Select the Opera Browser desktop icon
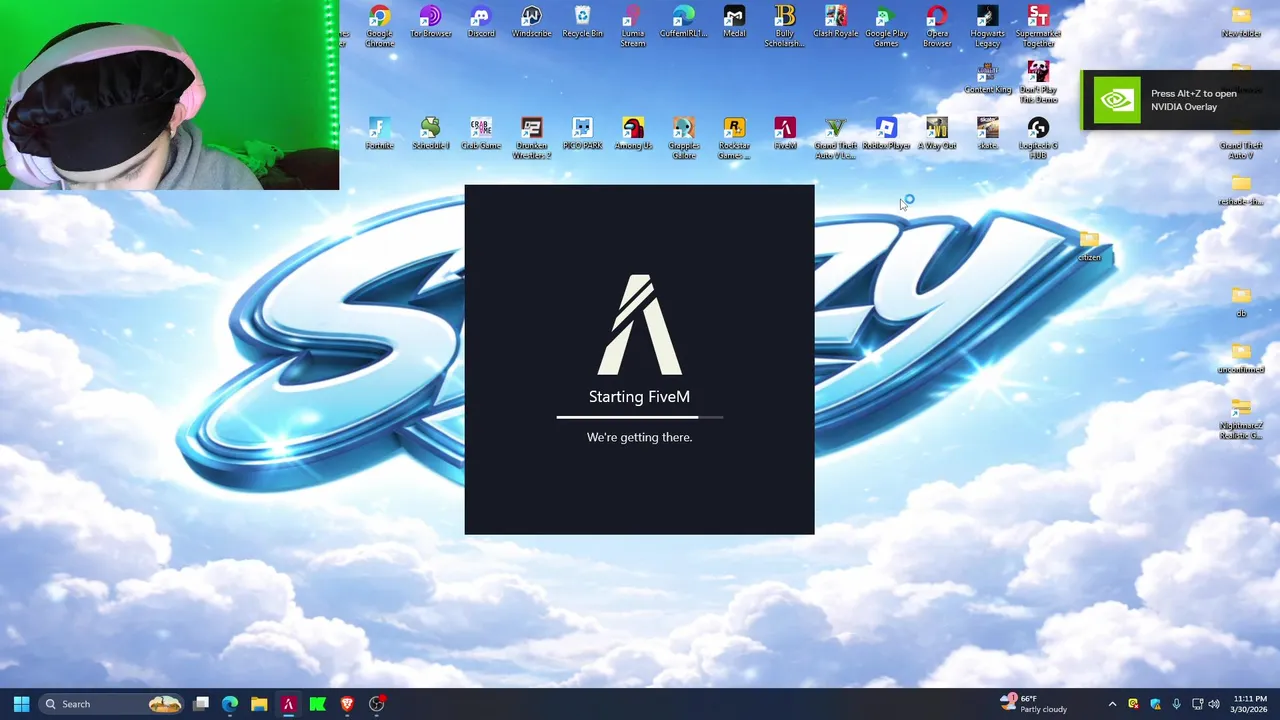The width and height of the screenshot is (1280, 720). (x=937, y=26)
